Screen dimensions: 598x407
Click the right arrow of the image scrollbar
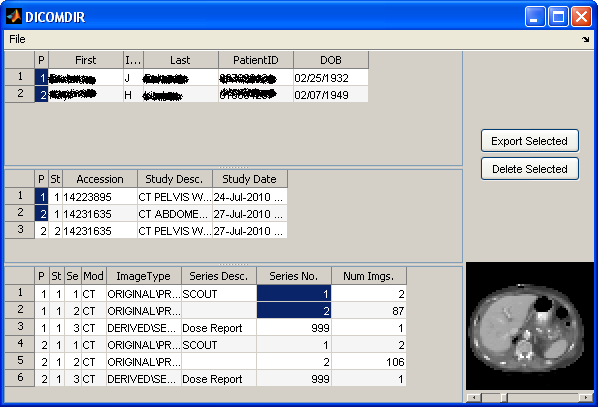(x=586, y=397)
